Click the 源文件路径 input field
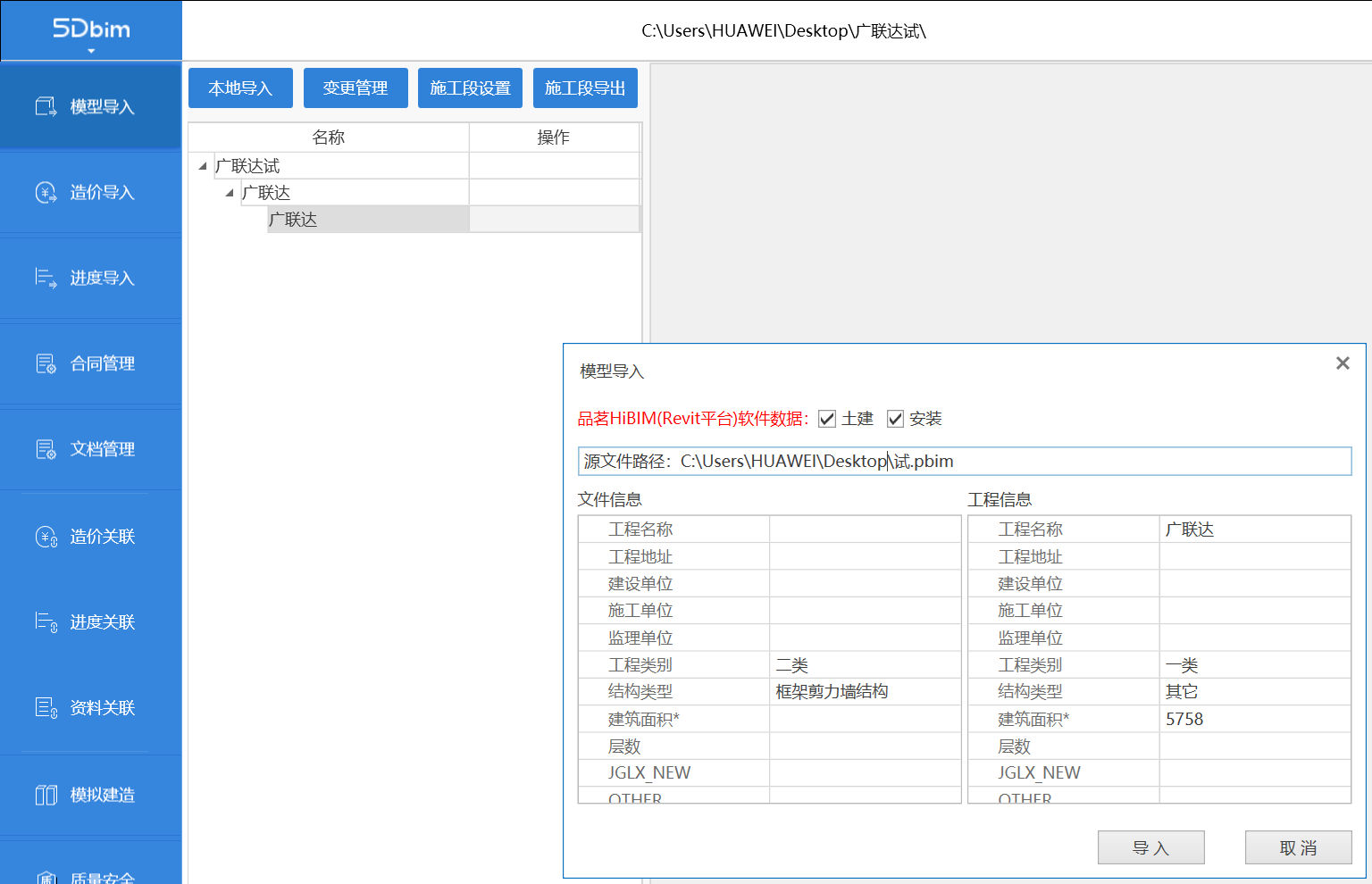 click(x=965, y=462)
